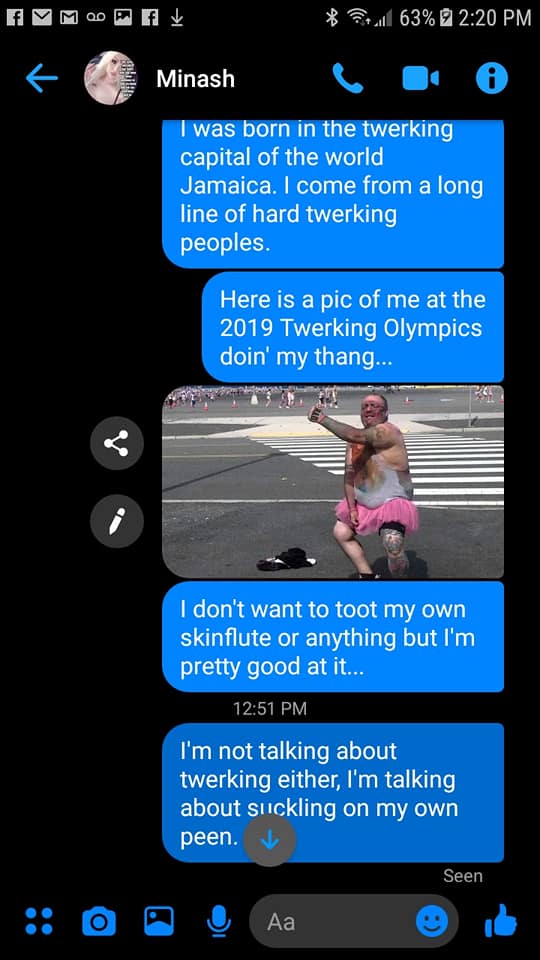Open the photo gallery picker
This screenshot has width=540, height=960.
point(159,920)
